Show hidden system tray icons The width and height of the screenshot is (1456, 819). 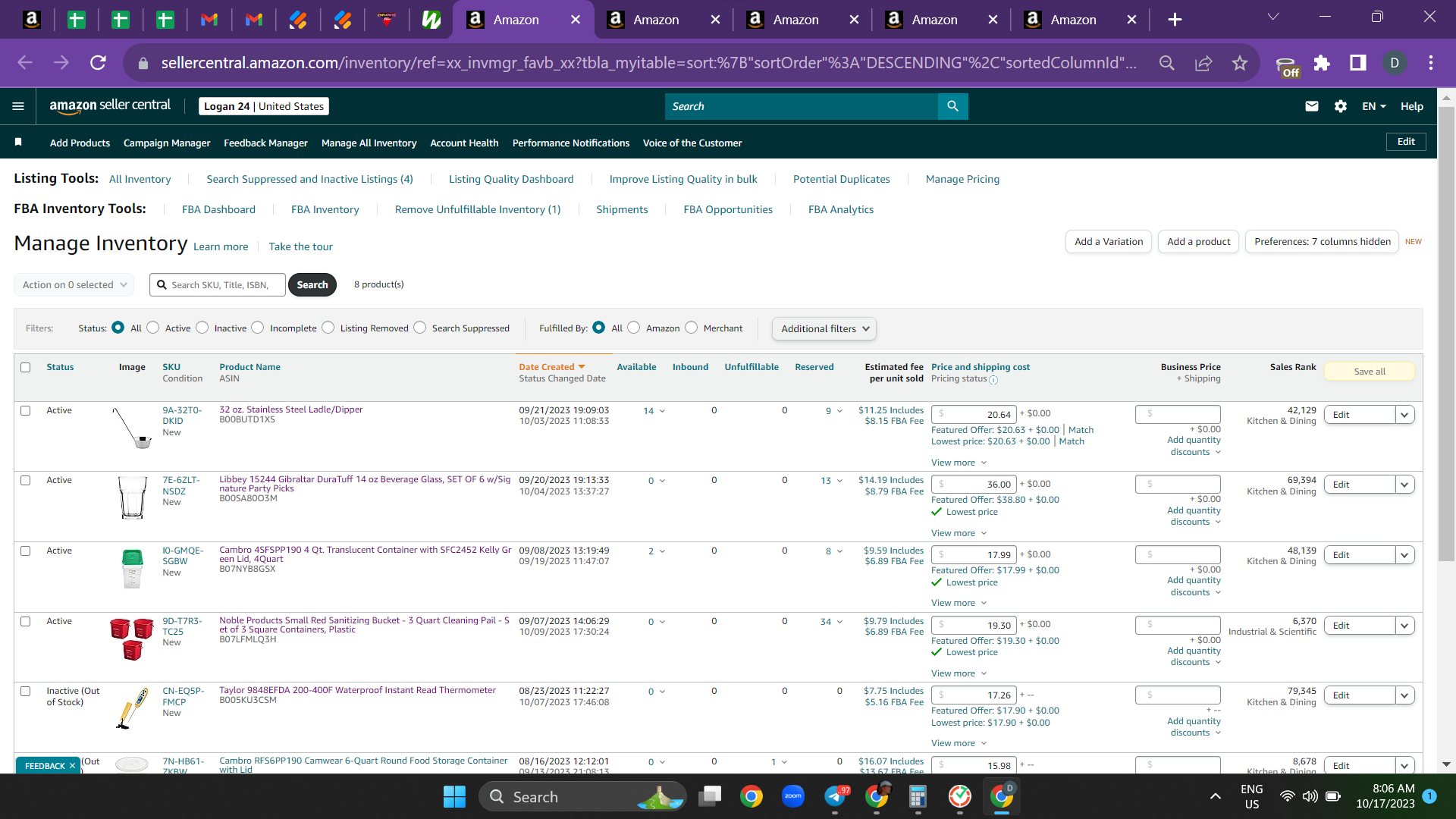click(x=1215, y=796)
